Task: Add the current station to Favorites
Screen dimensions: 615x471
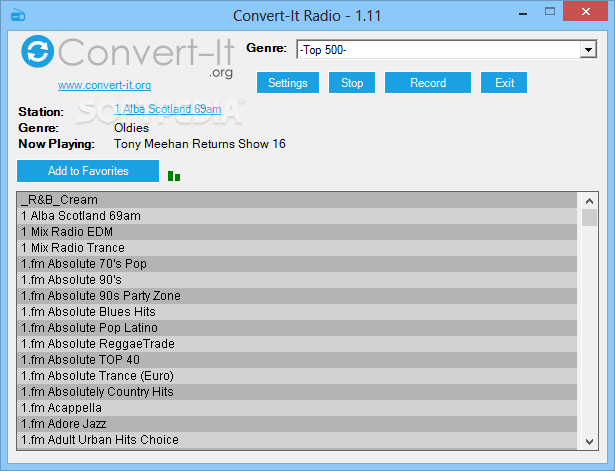Action: [88, 171]
